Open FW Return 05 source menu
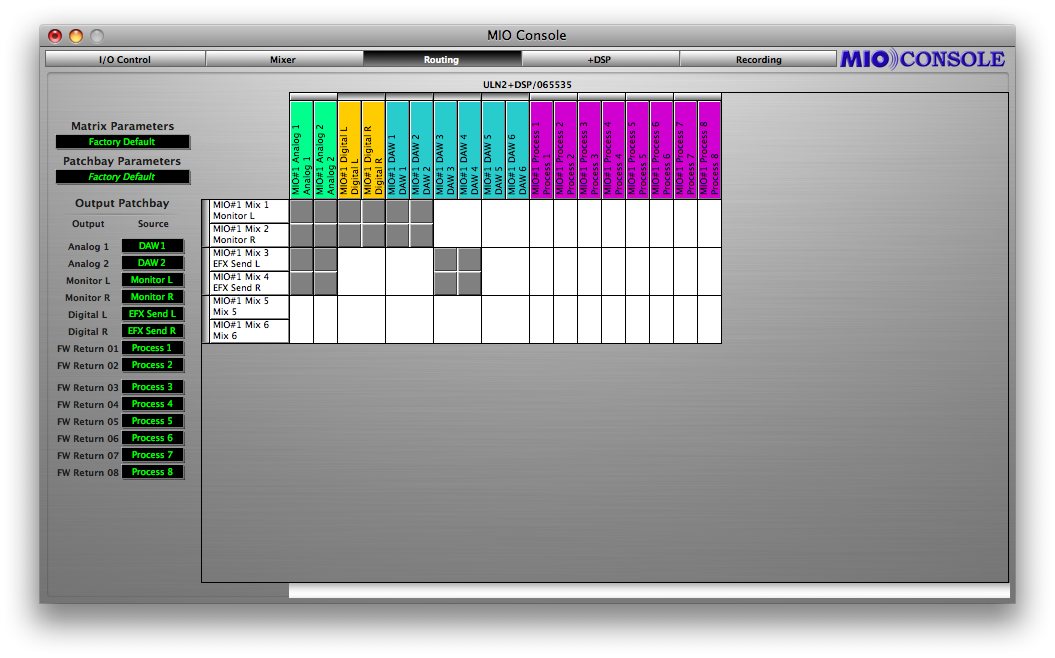 click(x=153, y=421)
